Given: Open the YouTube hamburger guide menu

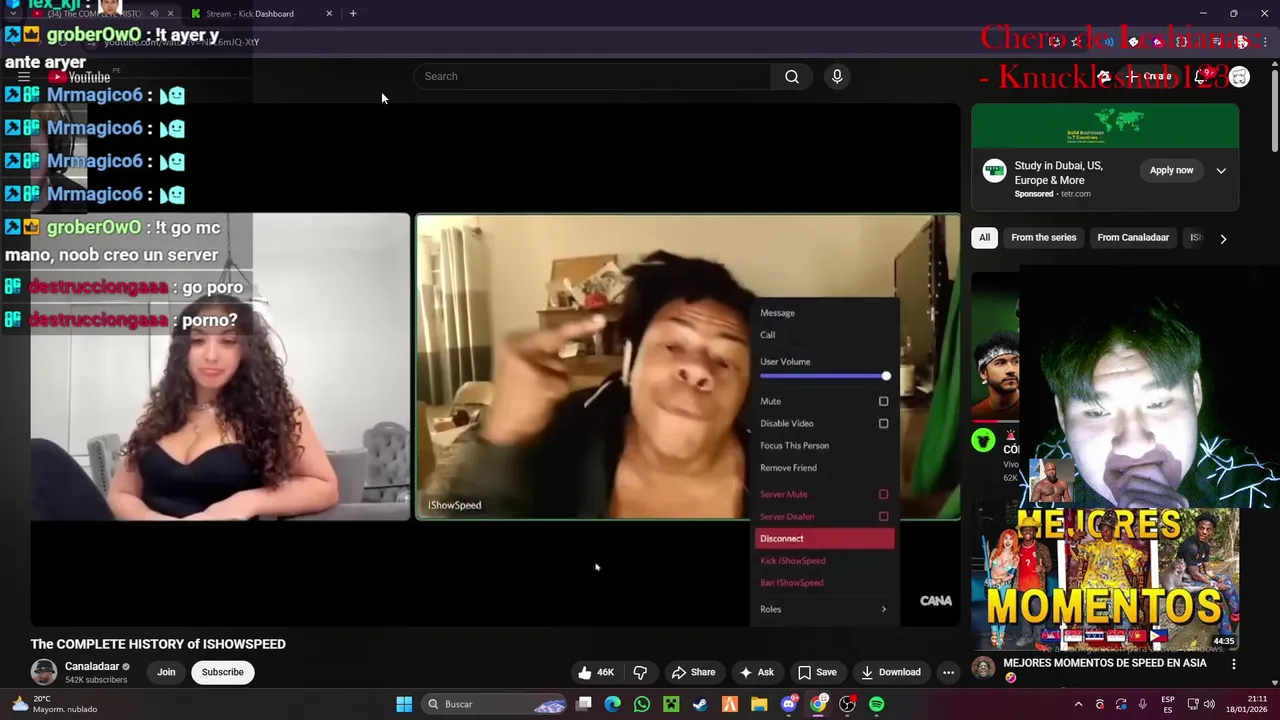Looking at the screenshot, I should pos(24,77).
